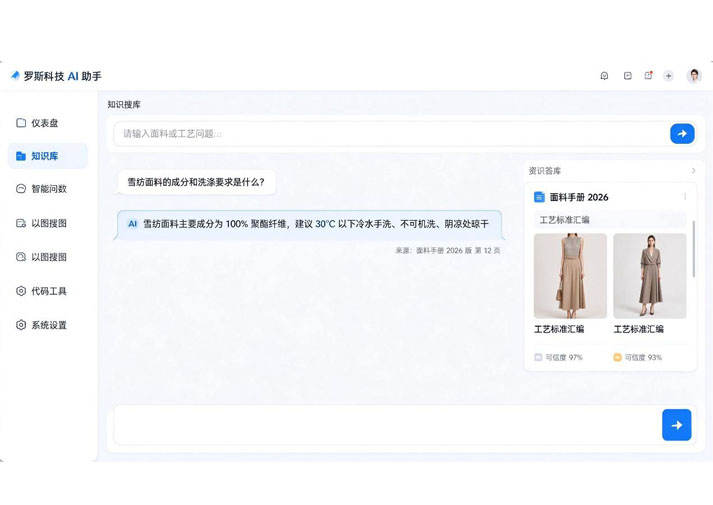The image size is (713, 505).
Task: Click the 可信度 93% text
Action: (643, 357)
